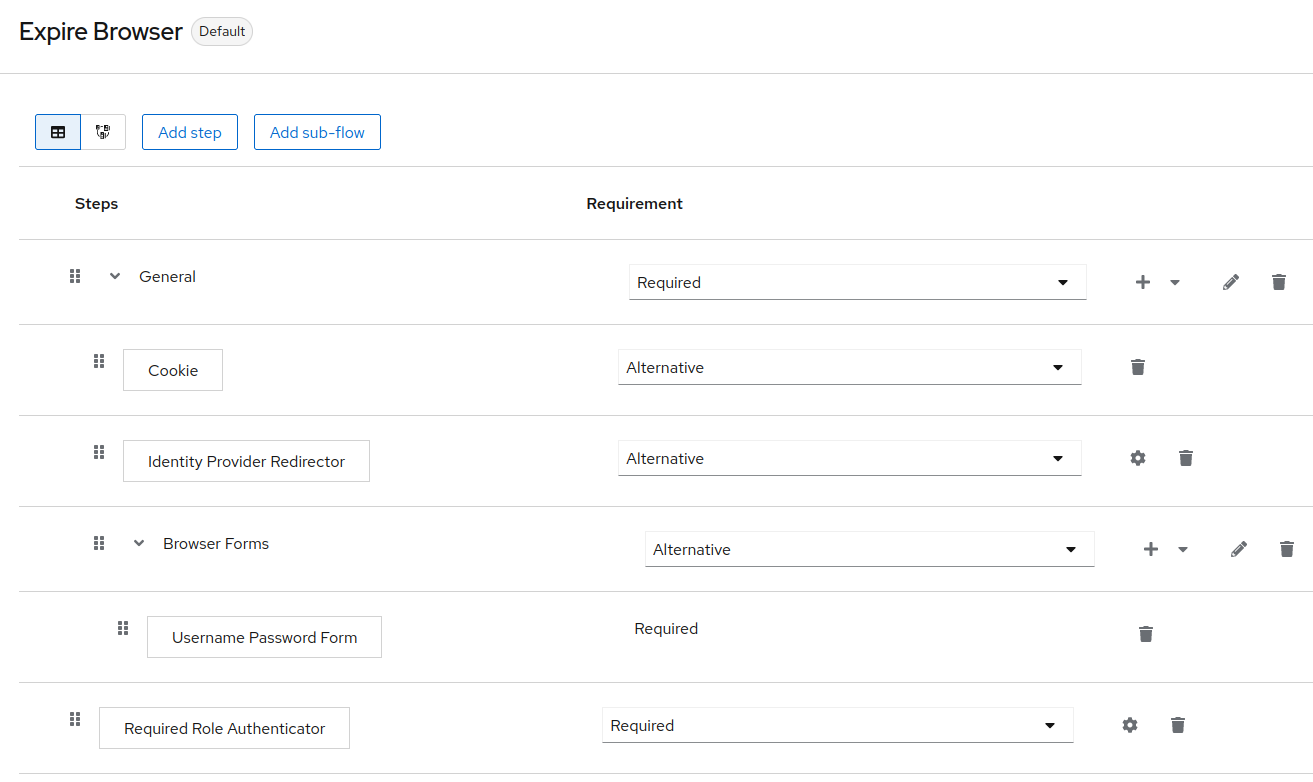The width and height of the screenshot is (1313, 782).
Task: Edit Browser Forms with pencil icon
Action: tap(1239, 549)
